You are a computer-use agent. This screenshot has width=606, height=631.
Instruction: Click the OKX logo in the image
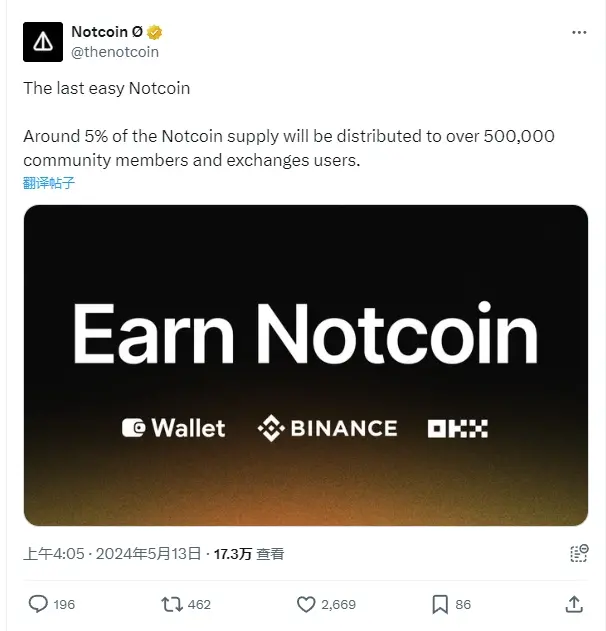[x=457, y=428]
